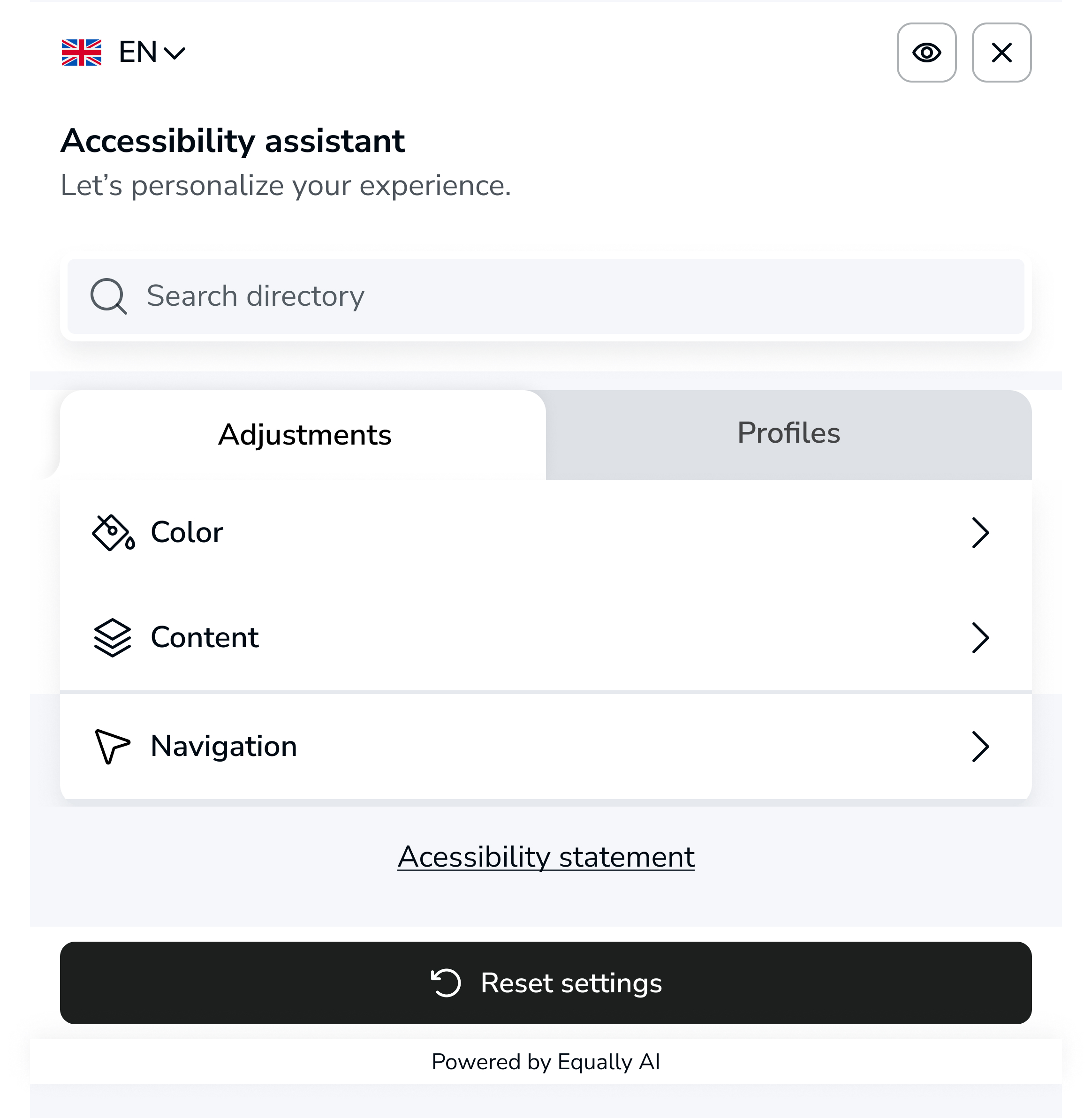Close the accessibility assistant with the X icon
Viewport: 1092px width, 1118px height.
tap(1001, 53)
